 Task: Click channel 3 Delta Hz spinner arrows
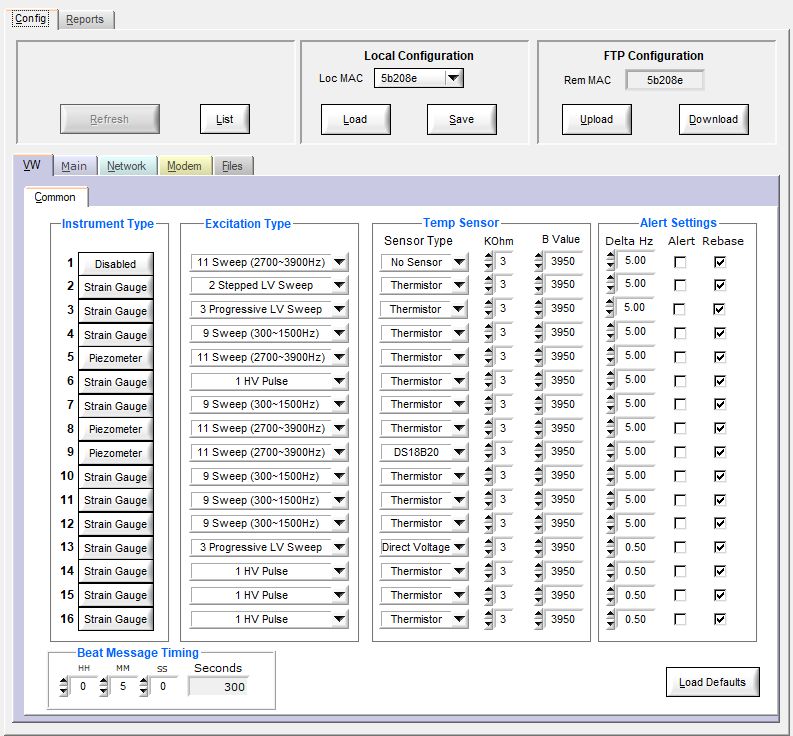(x=610, y=308)
